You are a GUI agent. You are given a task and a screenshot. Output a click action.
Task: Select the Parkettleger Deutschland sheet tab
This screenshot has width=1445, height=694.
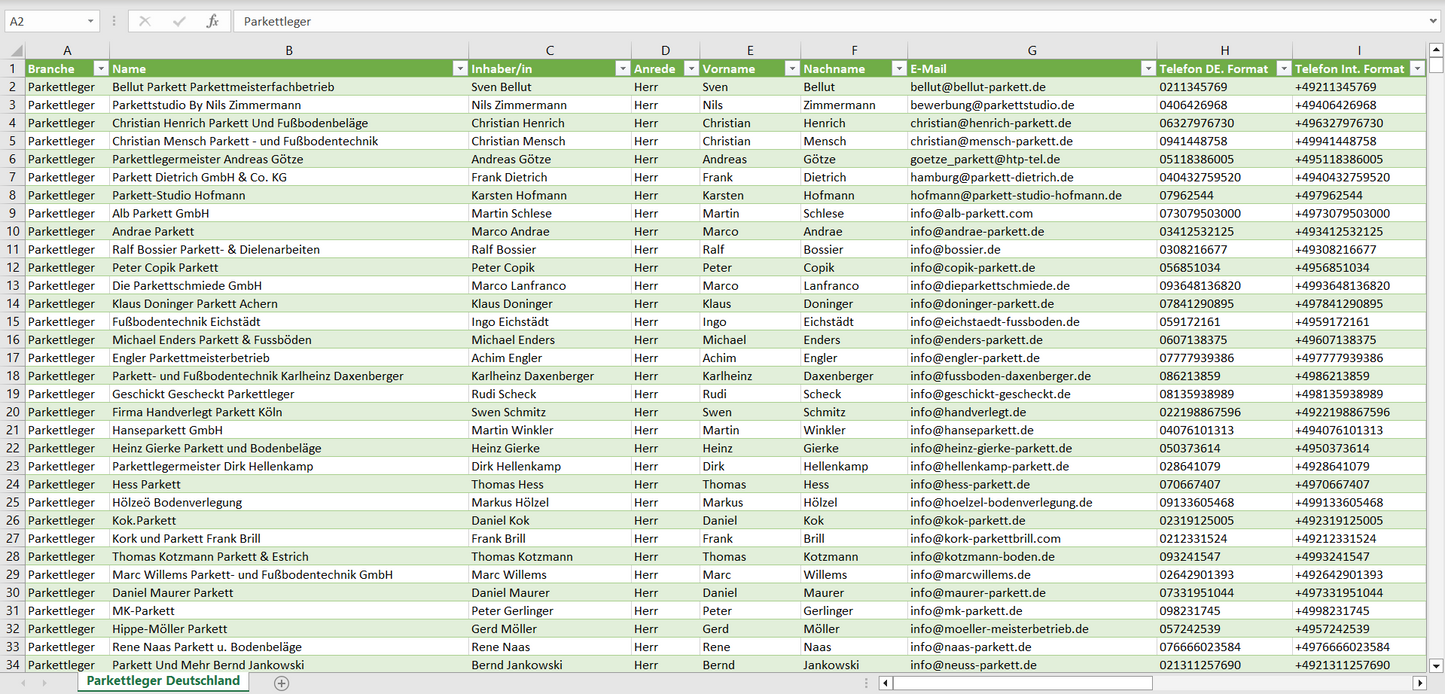pos(163,681)
